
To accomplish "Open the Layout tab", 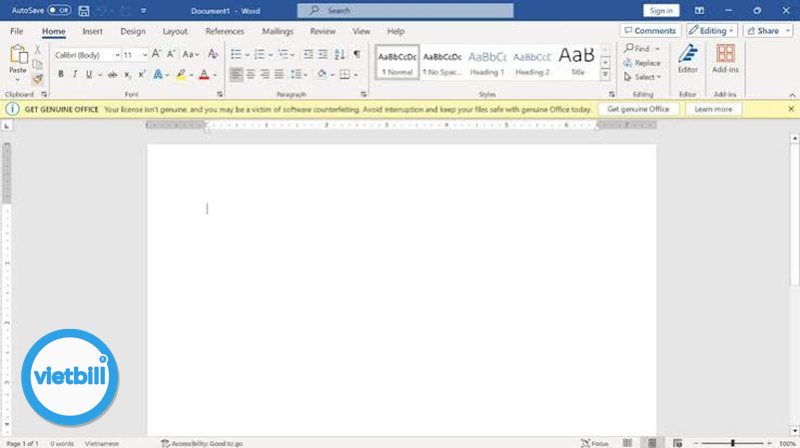I will (175, 31).
